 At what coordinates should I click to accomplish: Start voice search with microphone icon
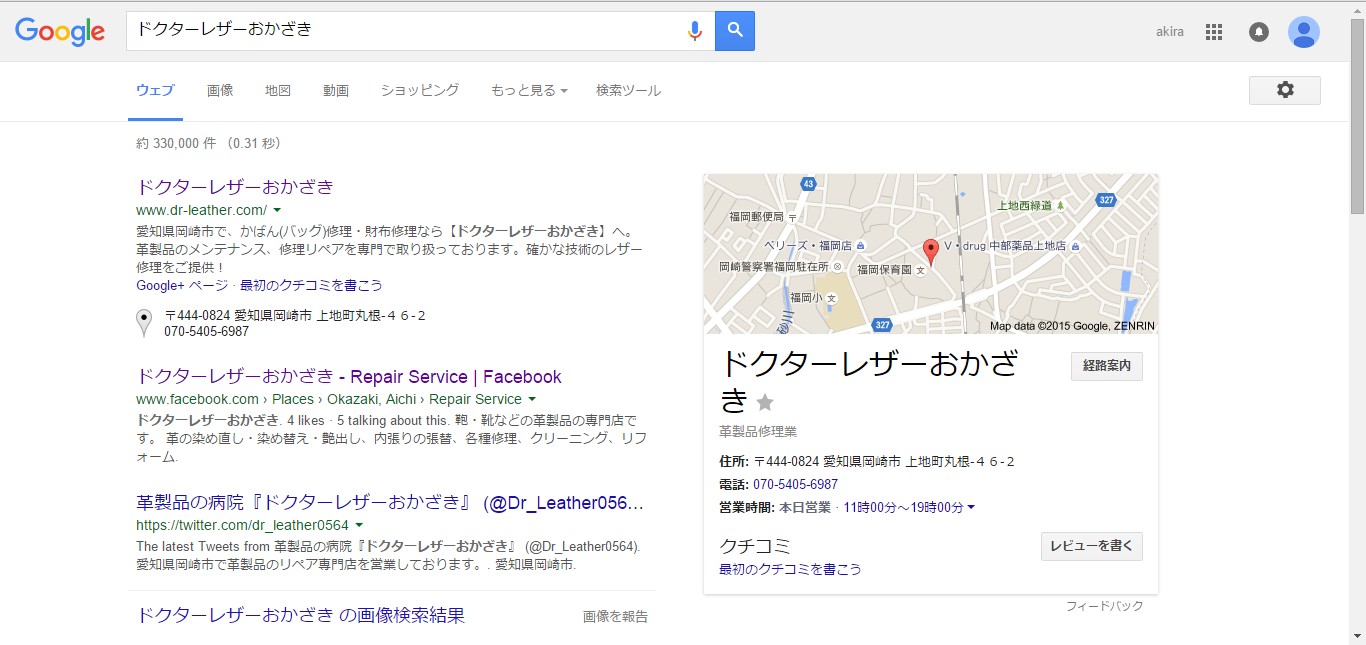[x=695, y=31]
